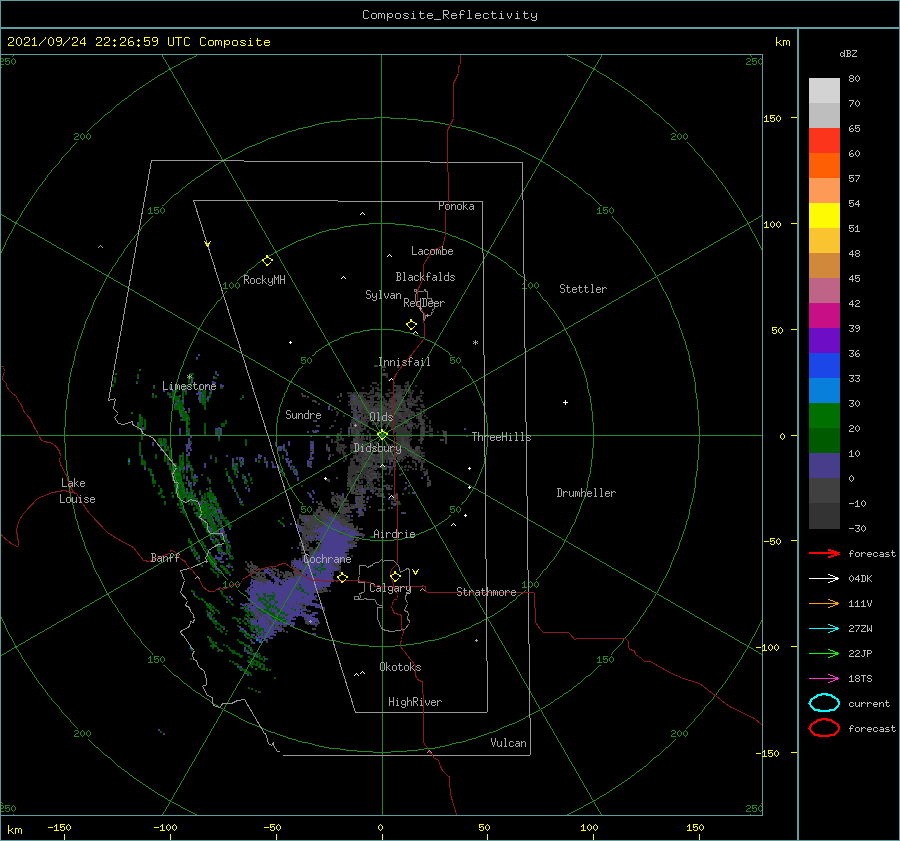The height and width of the screenshot is (841, 900).
Task: Click the red forecast arrow in legend
Action: pos(824,553)
